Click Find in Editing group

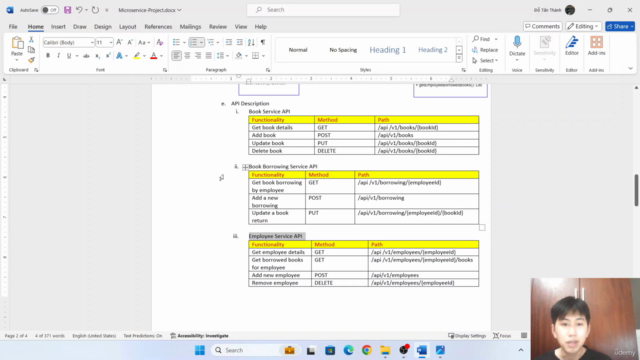482,39
